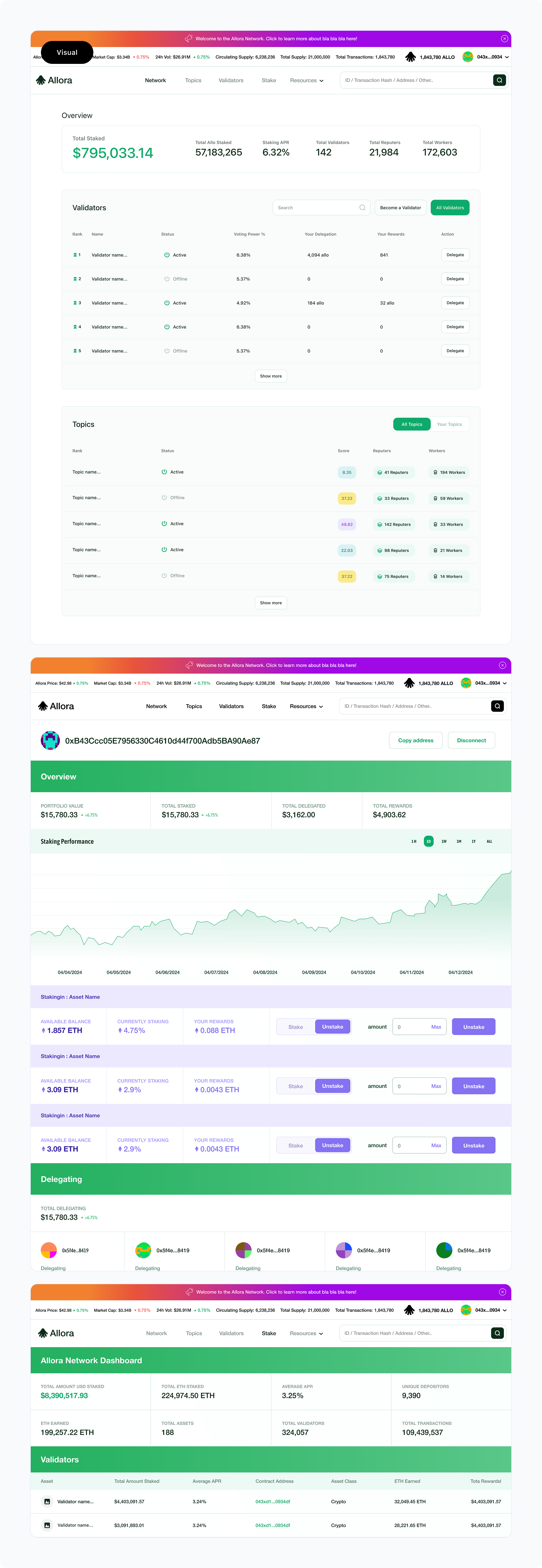Delegate to the rank 3 validator
542x1568 pixels.
pos(455,303)
